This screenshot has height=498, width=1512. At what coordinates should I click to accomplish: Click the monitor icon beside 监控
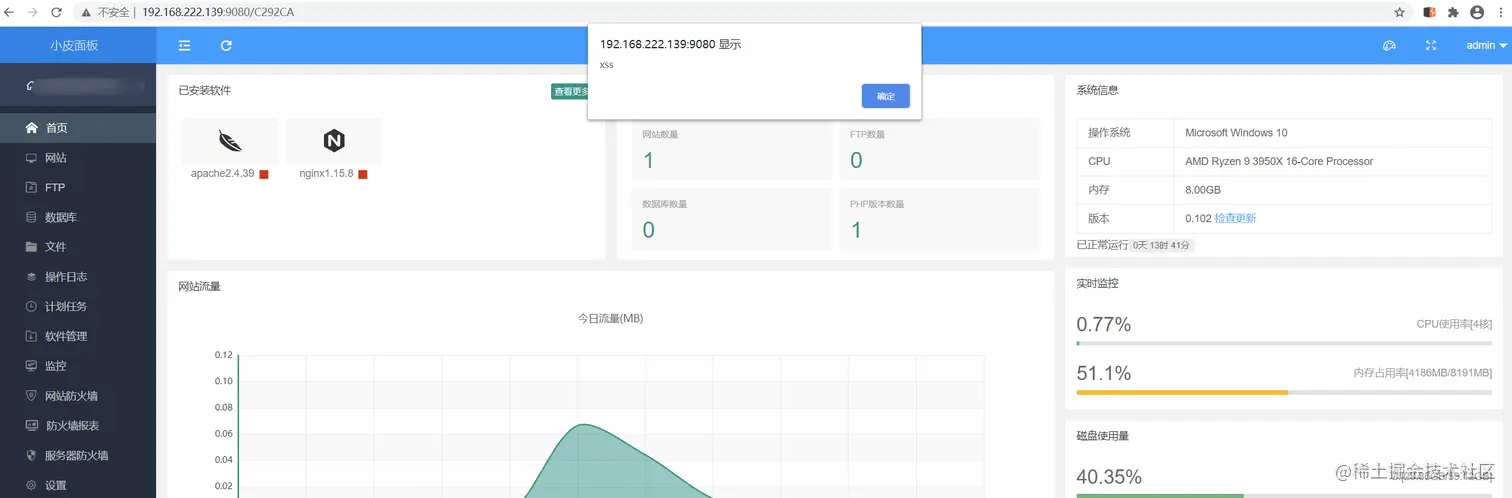pos(31,366)
